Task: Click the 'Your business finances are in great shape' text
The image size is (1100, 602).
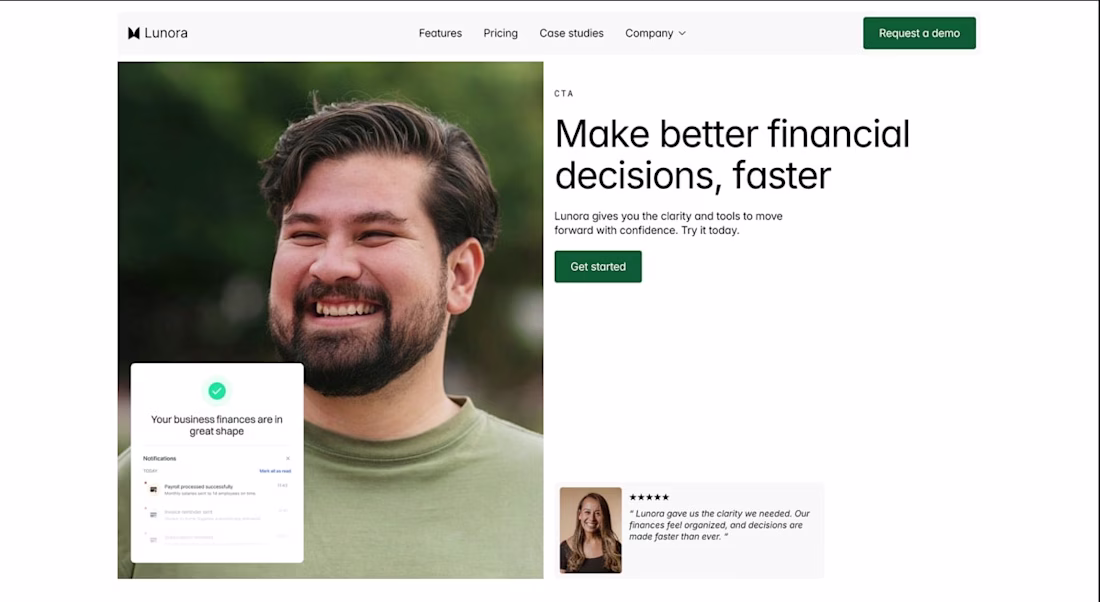Action: coord(217,425)
